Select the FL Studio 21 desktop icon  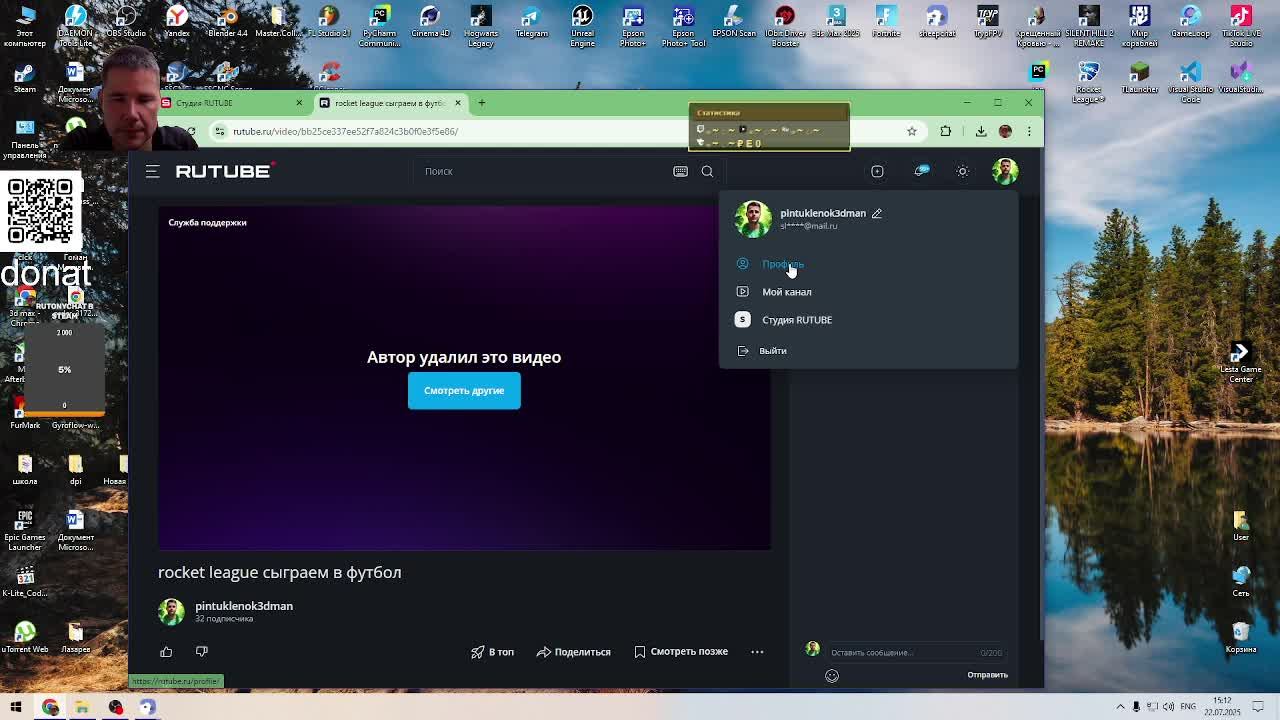pos(329,22)
